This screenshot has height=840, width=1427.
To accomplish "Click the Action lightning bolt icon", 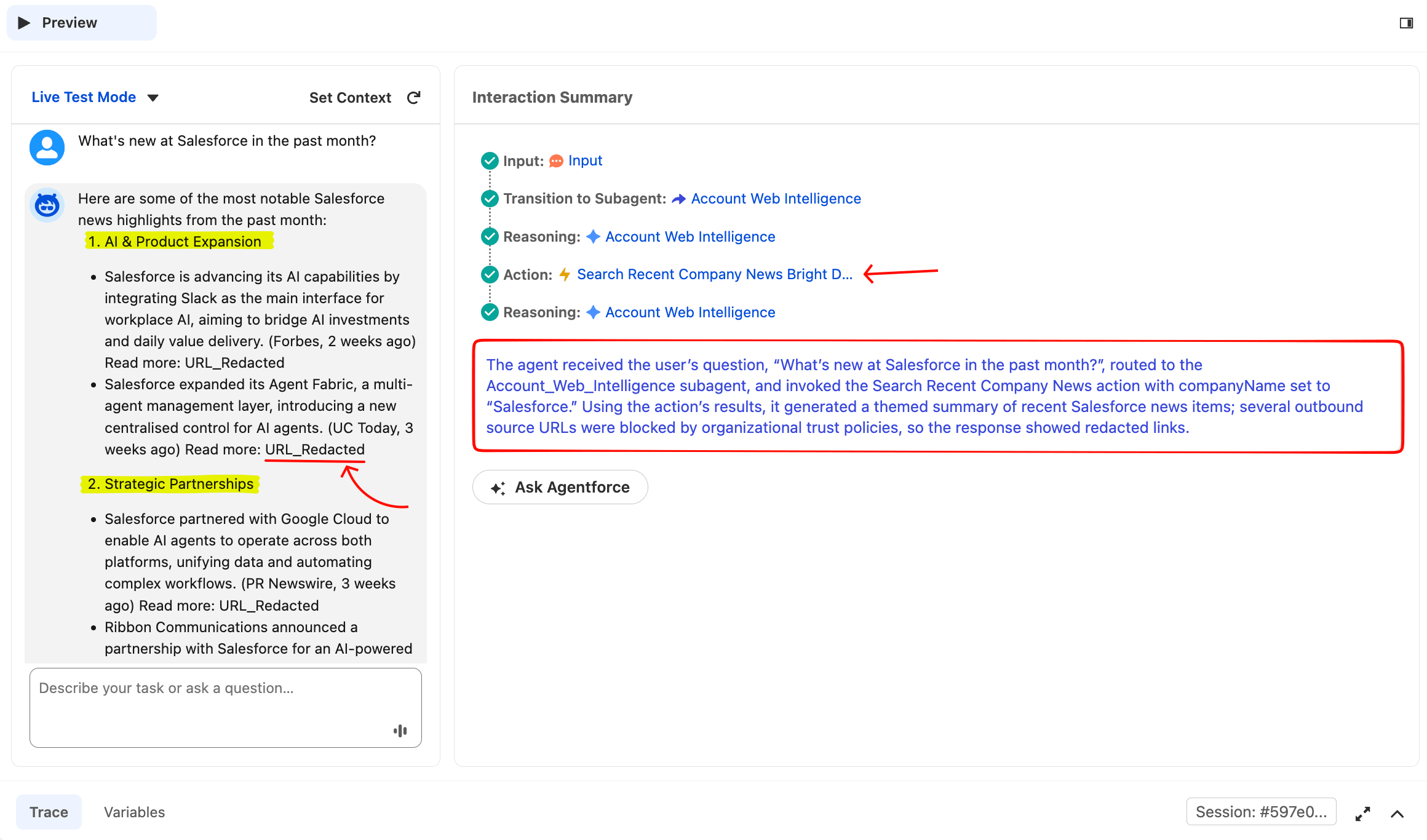I will [565, 275].
